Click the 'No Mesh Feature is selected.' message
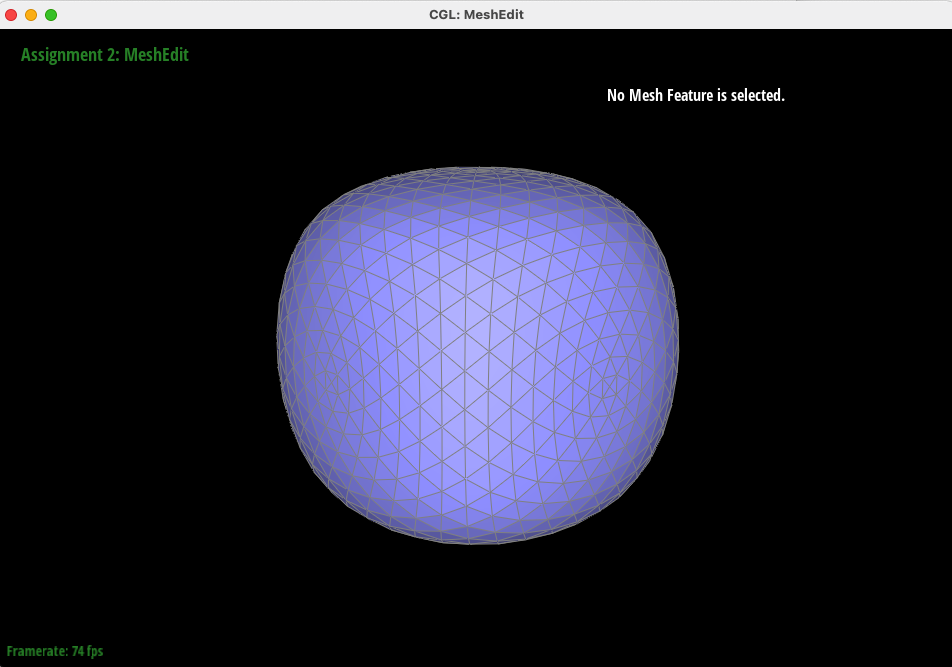 (696, 95)
